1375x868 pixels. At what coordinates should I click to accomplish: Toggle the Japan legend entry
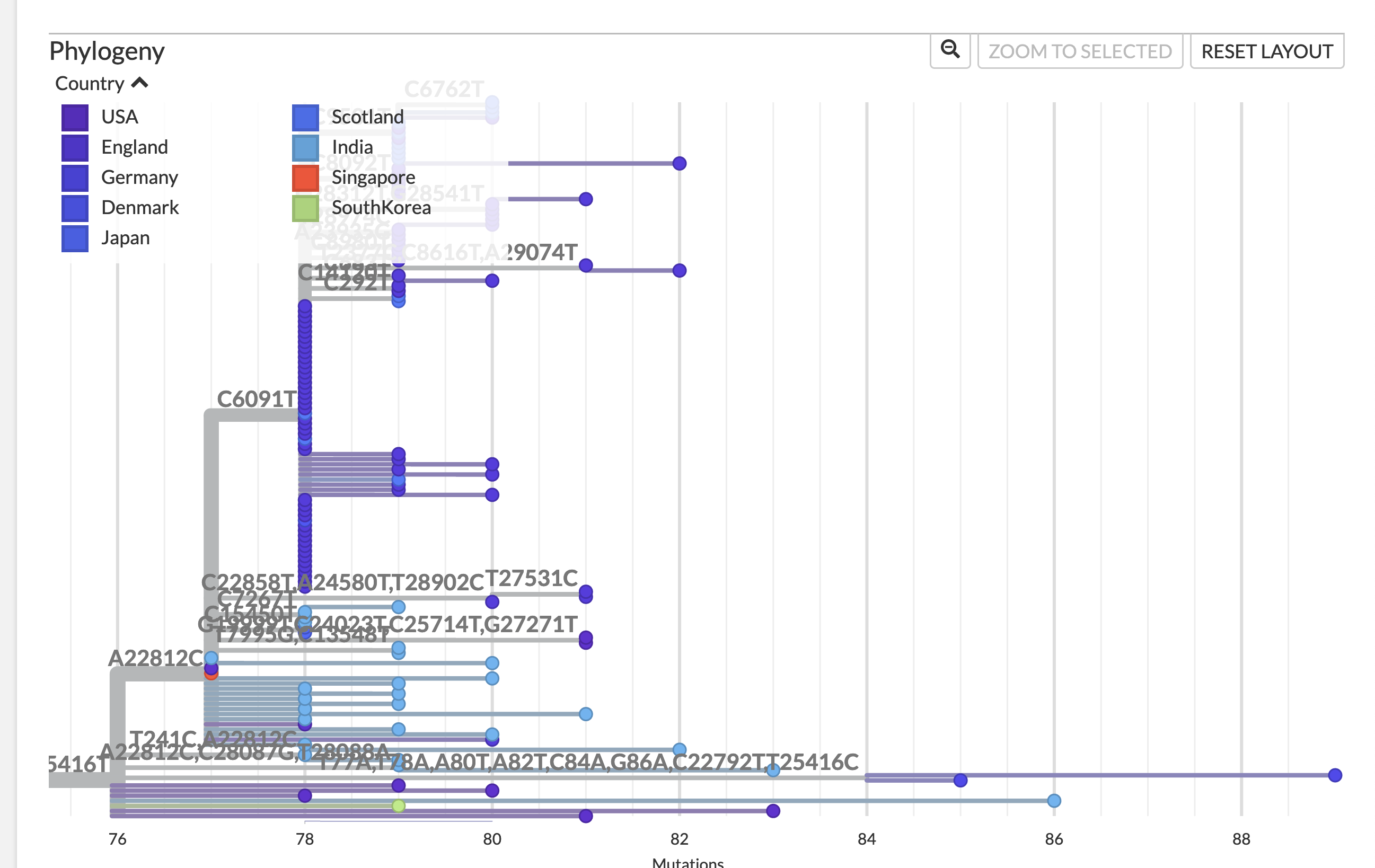[125, 238]
